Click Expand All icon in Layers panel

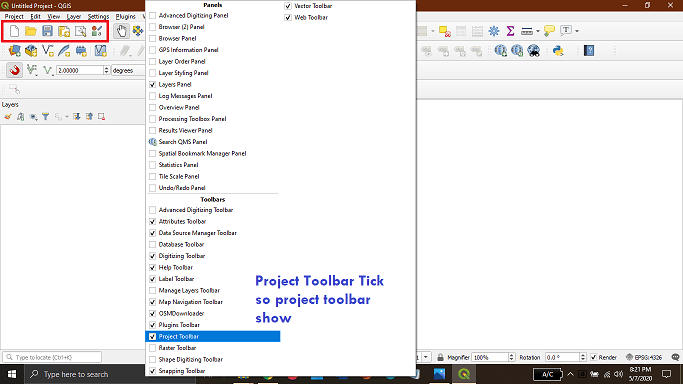[77, 117]
